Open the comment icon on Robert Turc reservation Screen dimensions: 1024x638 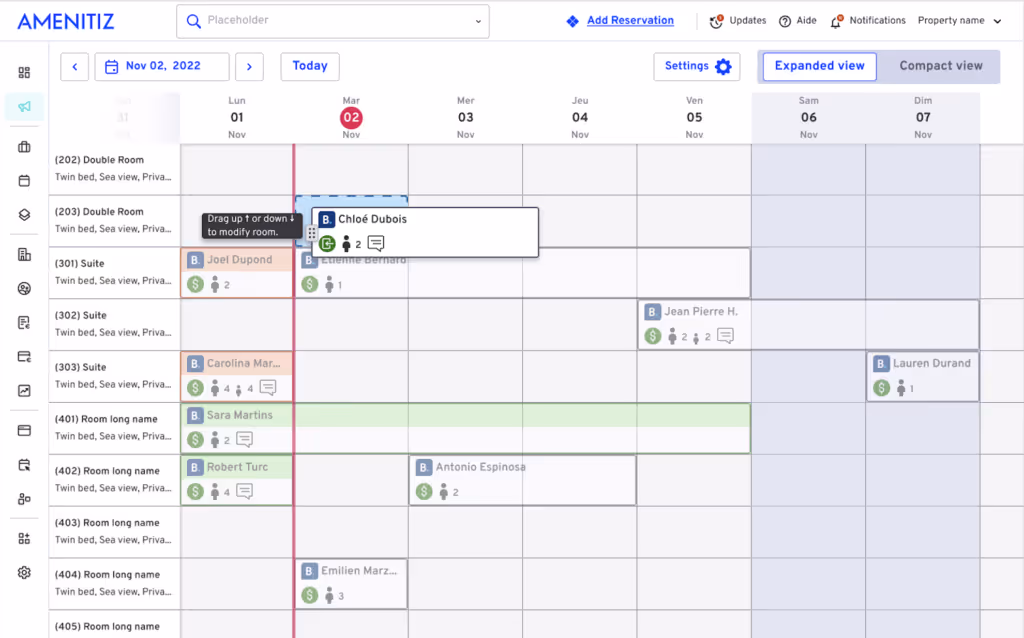click(x=244, y=491)
